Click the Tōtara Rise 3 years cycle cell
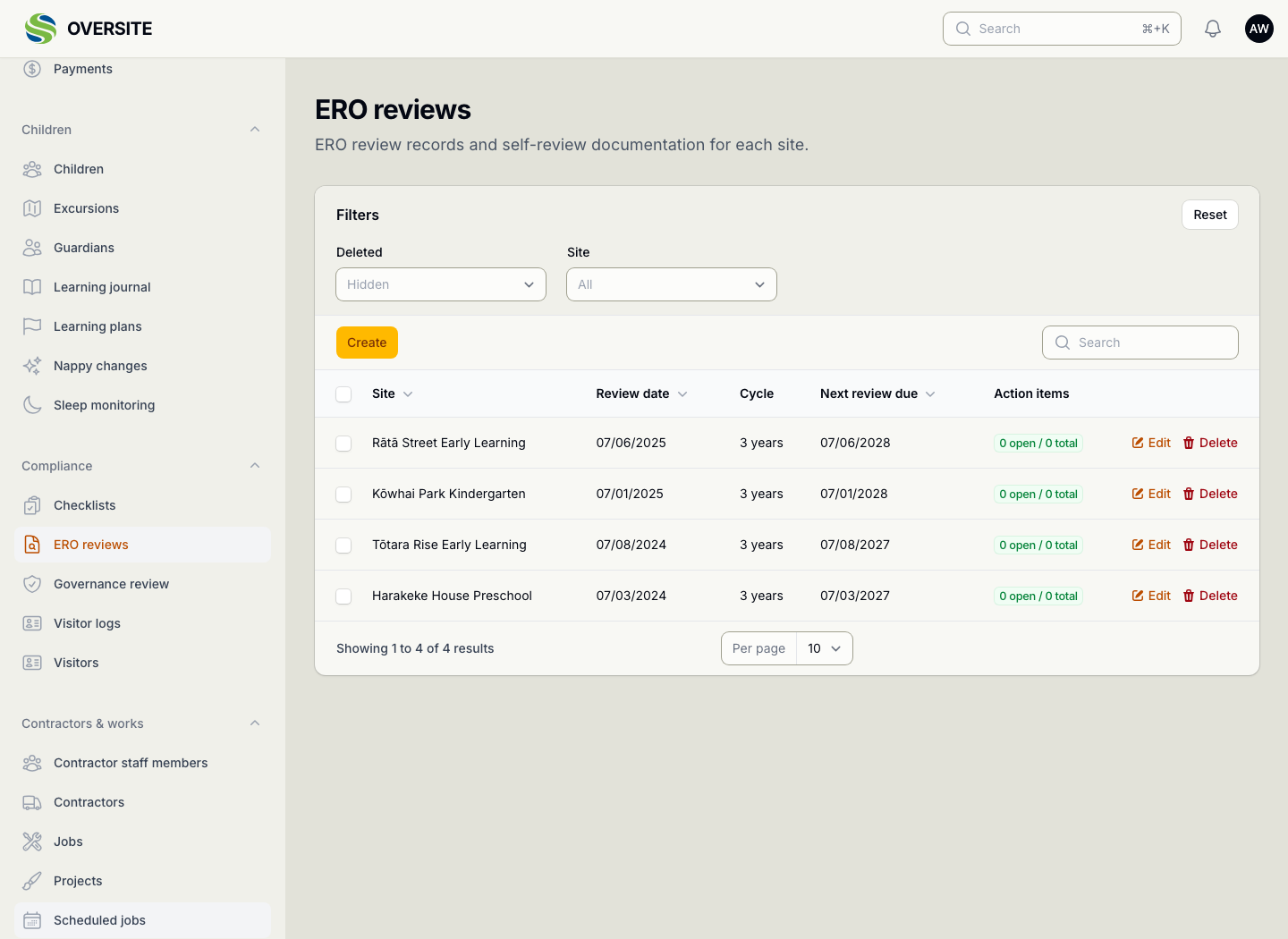 coord(761,545)
